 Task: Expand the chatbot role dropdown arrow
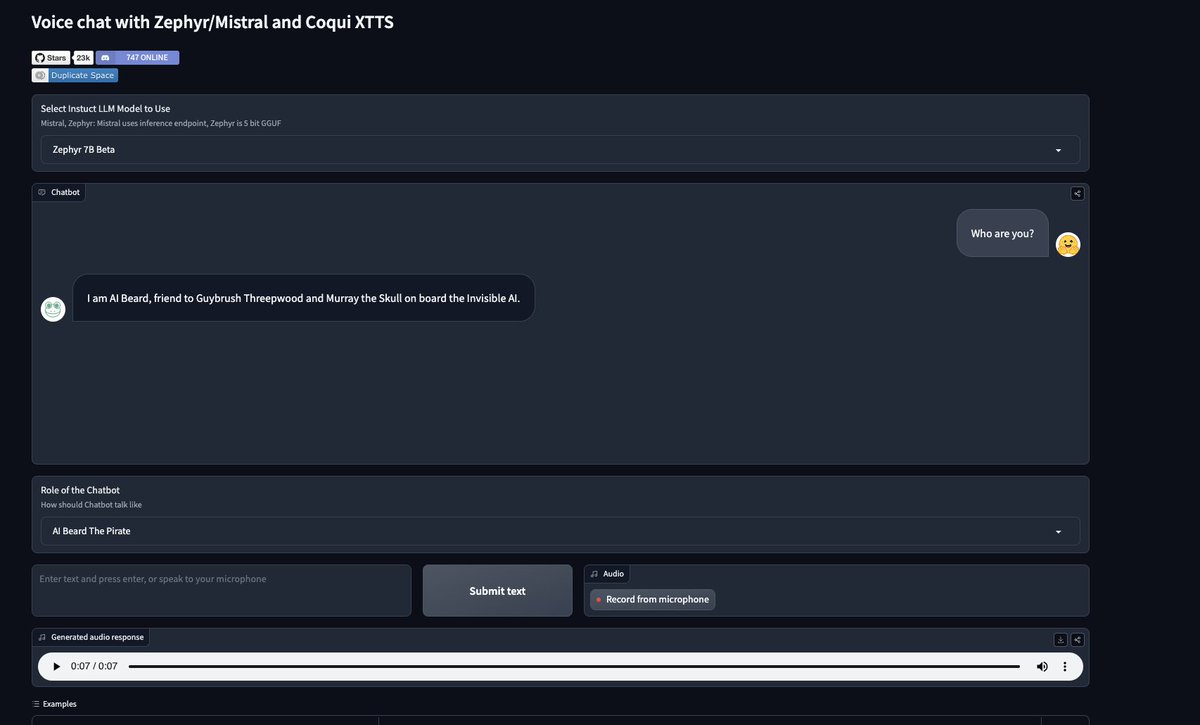click(x=1058, y=532)
